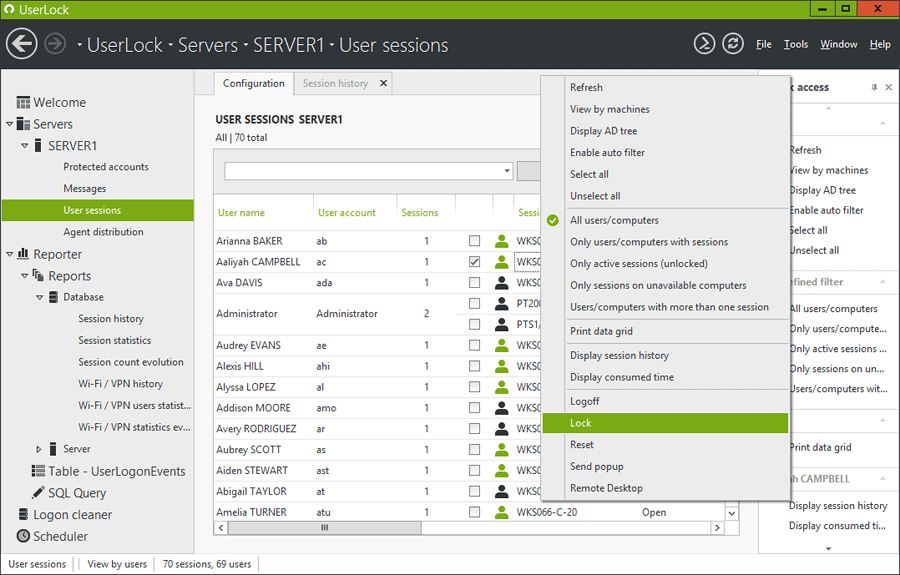Click the PowerShell console icon in header
Screen dimensions: 900x575
(705, 44)
